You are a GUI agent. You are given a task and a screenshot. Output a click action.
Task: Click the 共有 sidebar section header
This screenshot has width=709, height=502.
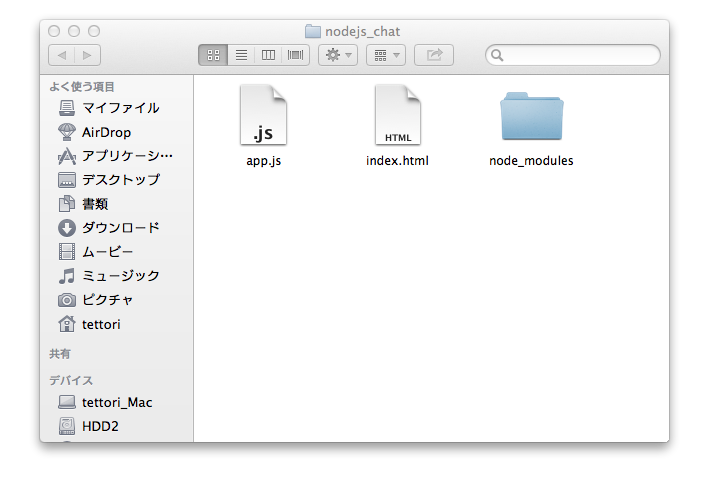click(60, 354)
